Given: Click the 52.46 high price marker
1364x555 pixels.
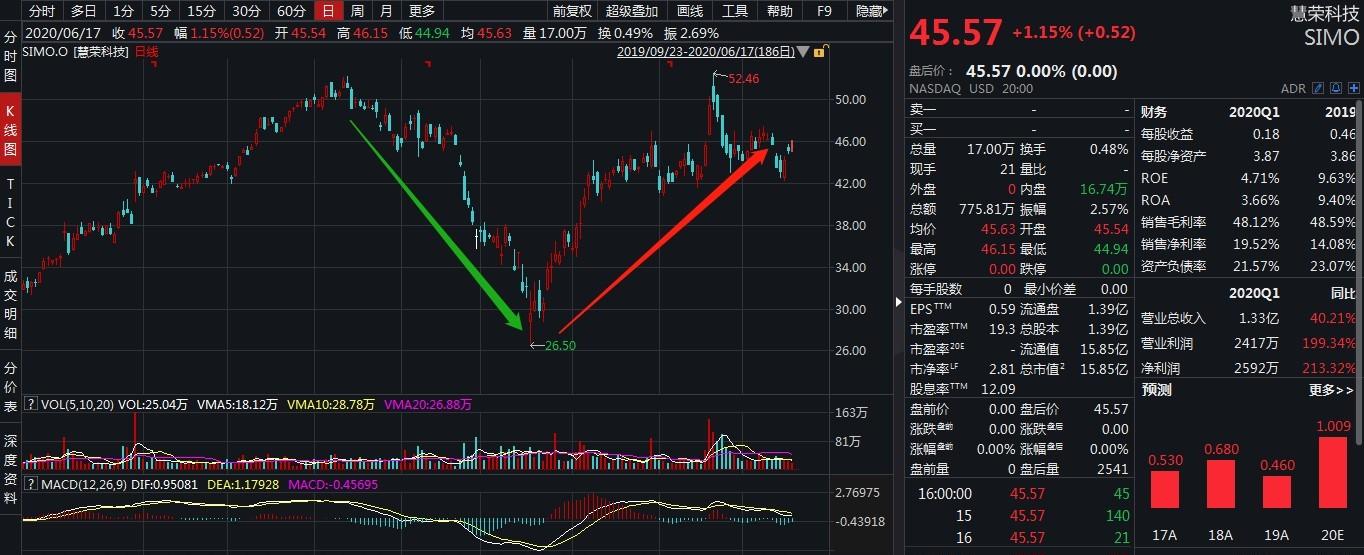Looking at the screenshot, I should tap(744, 78).
